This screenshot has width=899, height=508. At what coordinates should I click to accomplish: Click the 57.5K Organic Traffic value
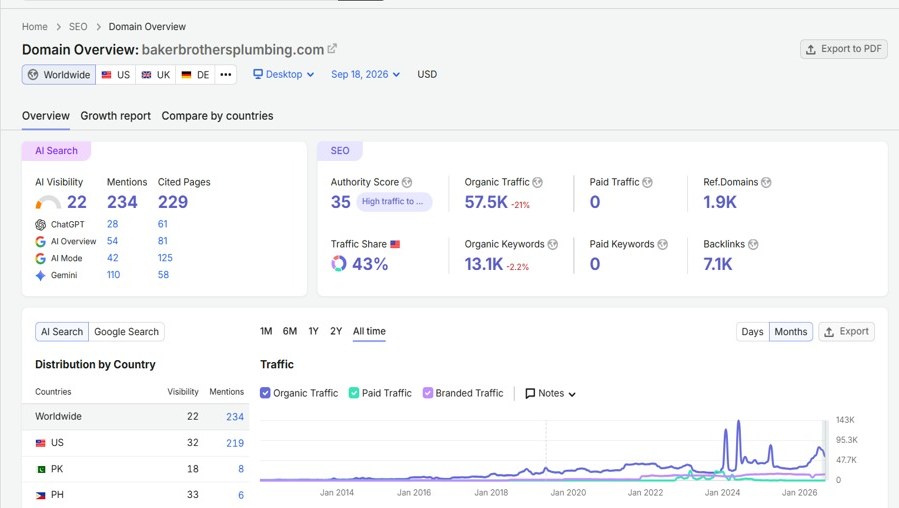(486, 202)
